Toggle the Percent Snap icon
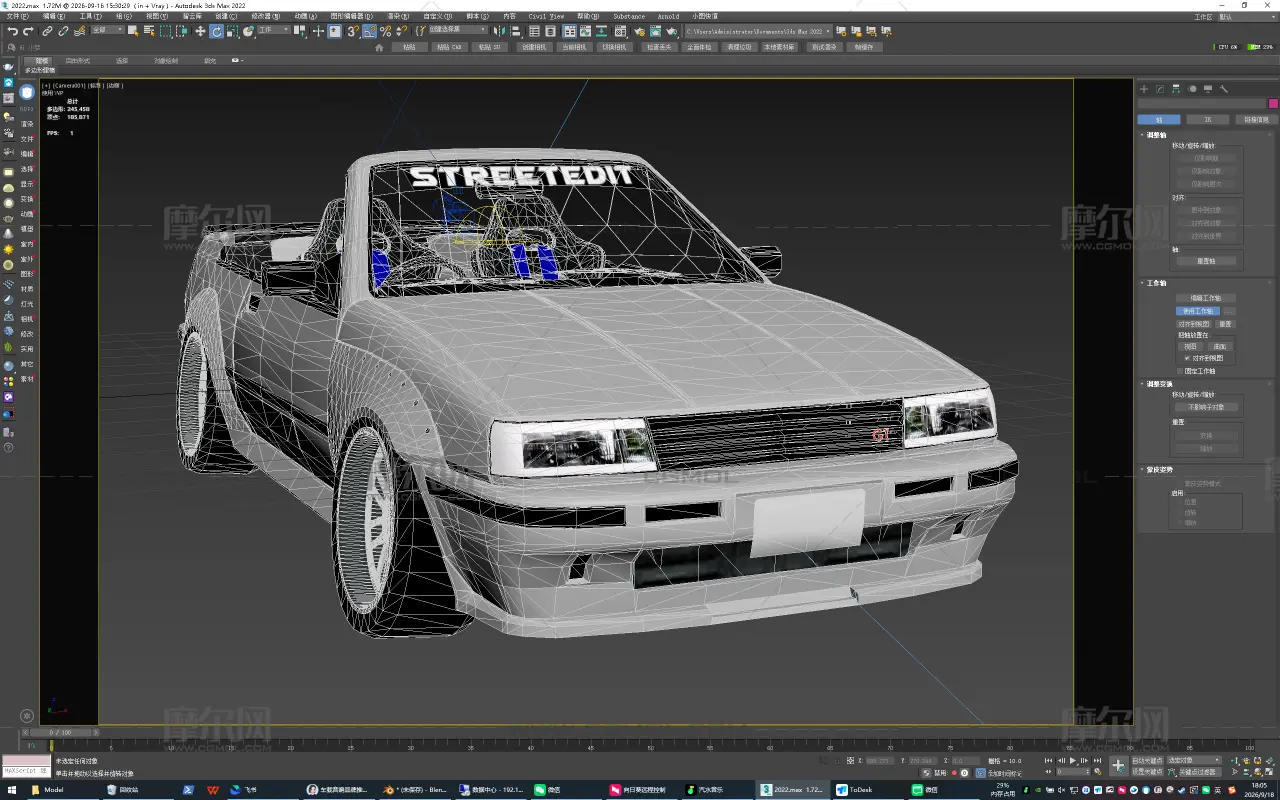Viewport: 1280px width, 800px height. coord(385,31)
